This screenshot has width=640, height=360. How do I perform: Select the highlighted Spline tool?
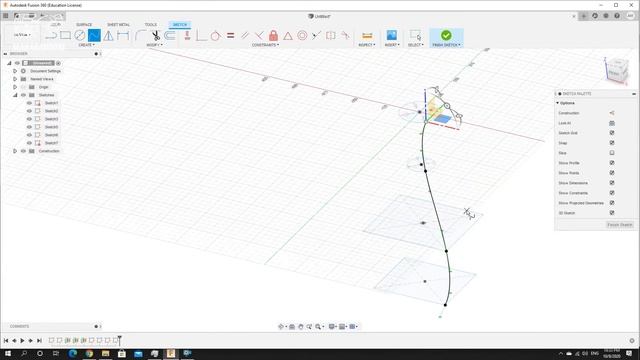[x=94, y=36]
